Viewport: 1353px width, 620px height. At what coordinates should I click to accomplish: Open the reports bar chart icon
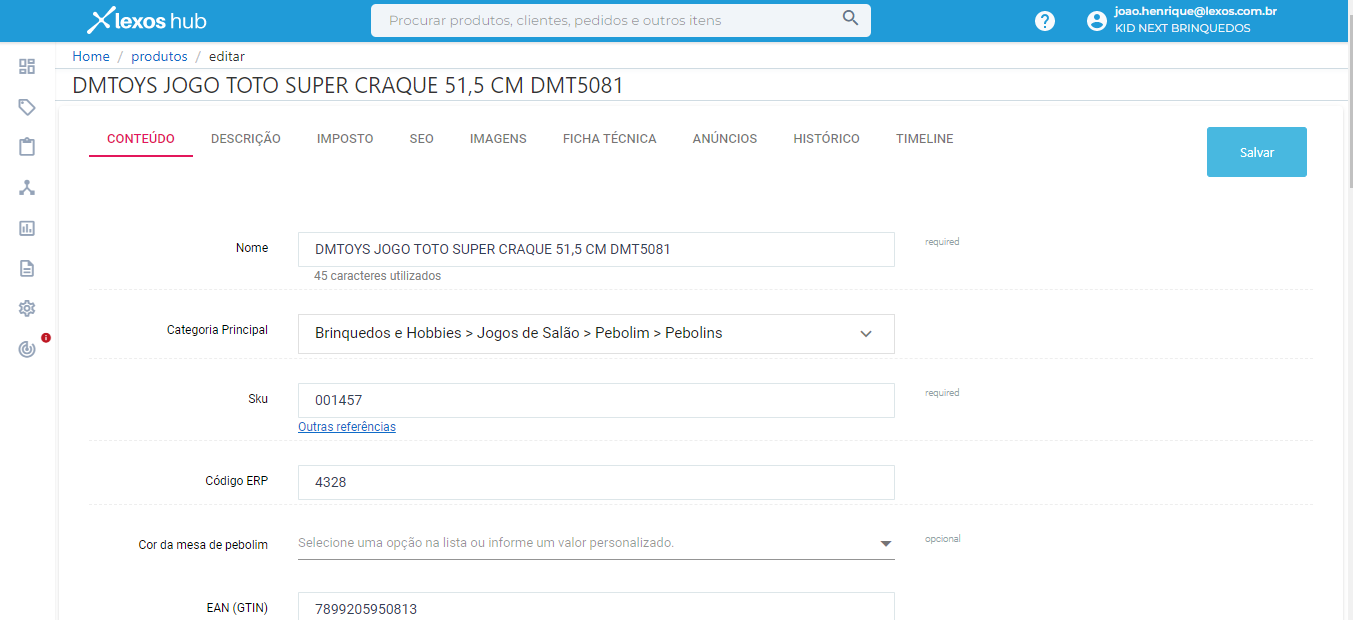(26, 228)
